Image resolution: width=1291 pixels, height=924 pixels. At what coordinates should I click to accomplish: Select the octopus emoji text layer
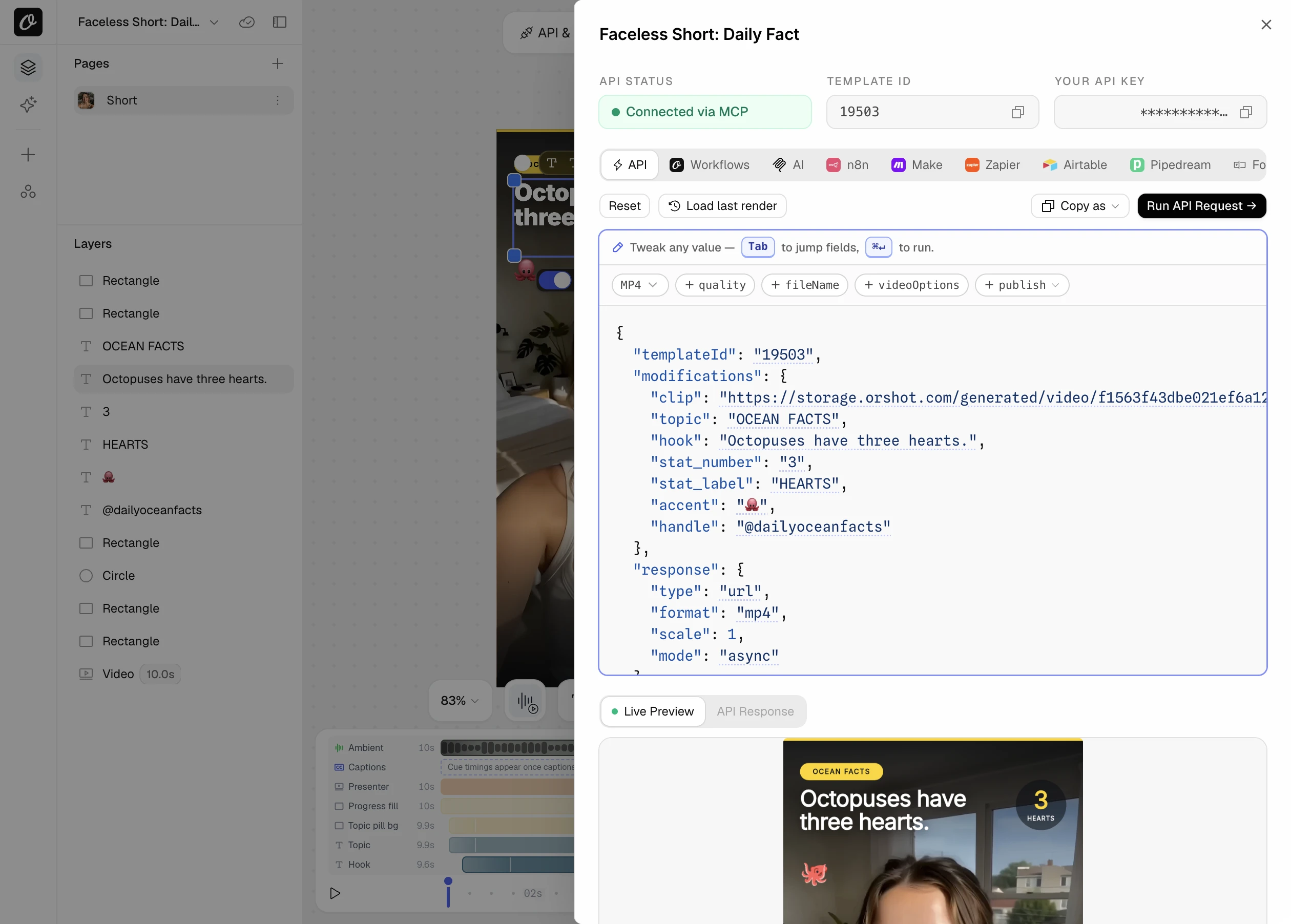point(183,477)
